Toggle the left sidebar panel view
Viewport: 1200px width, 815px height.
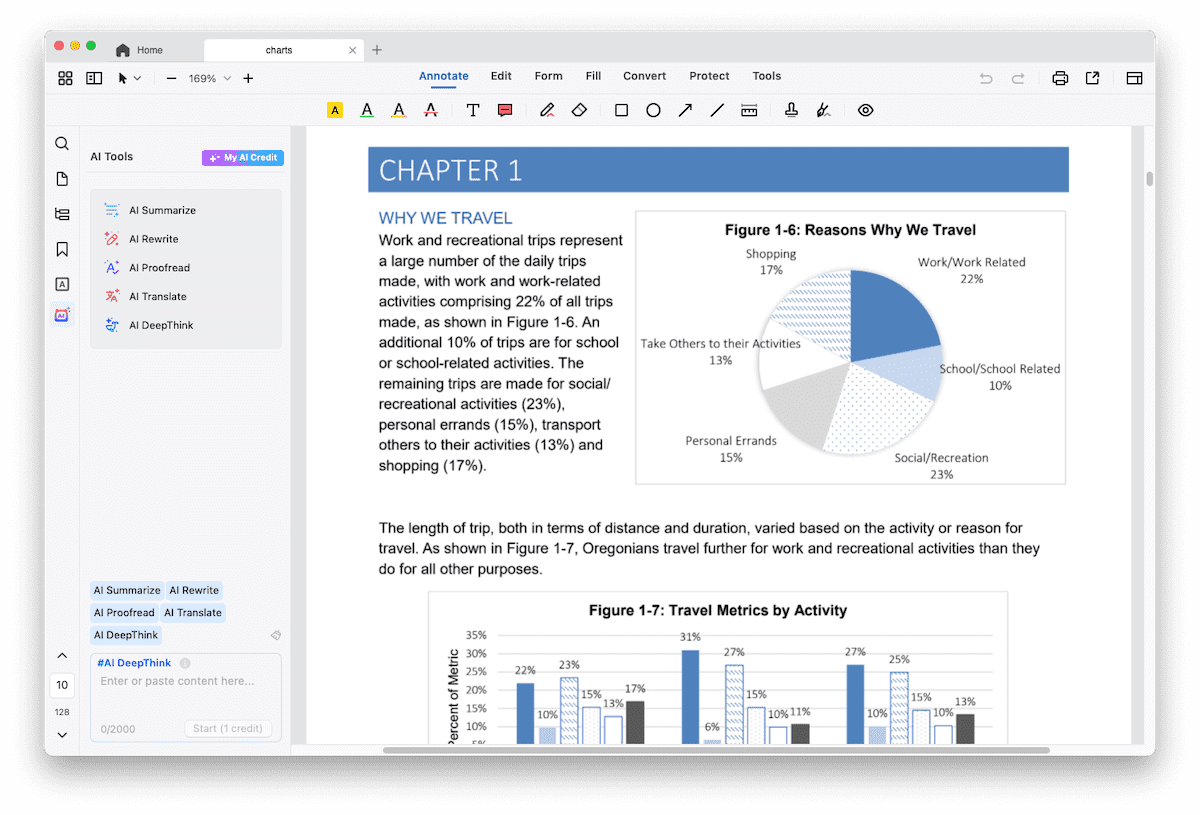[x=94, y=78]
